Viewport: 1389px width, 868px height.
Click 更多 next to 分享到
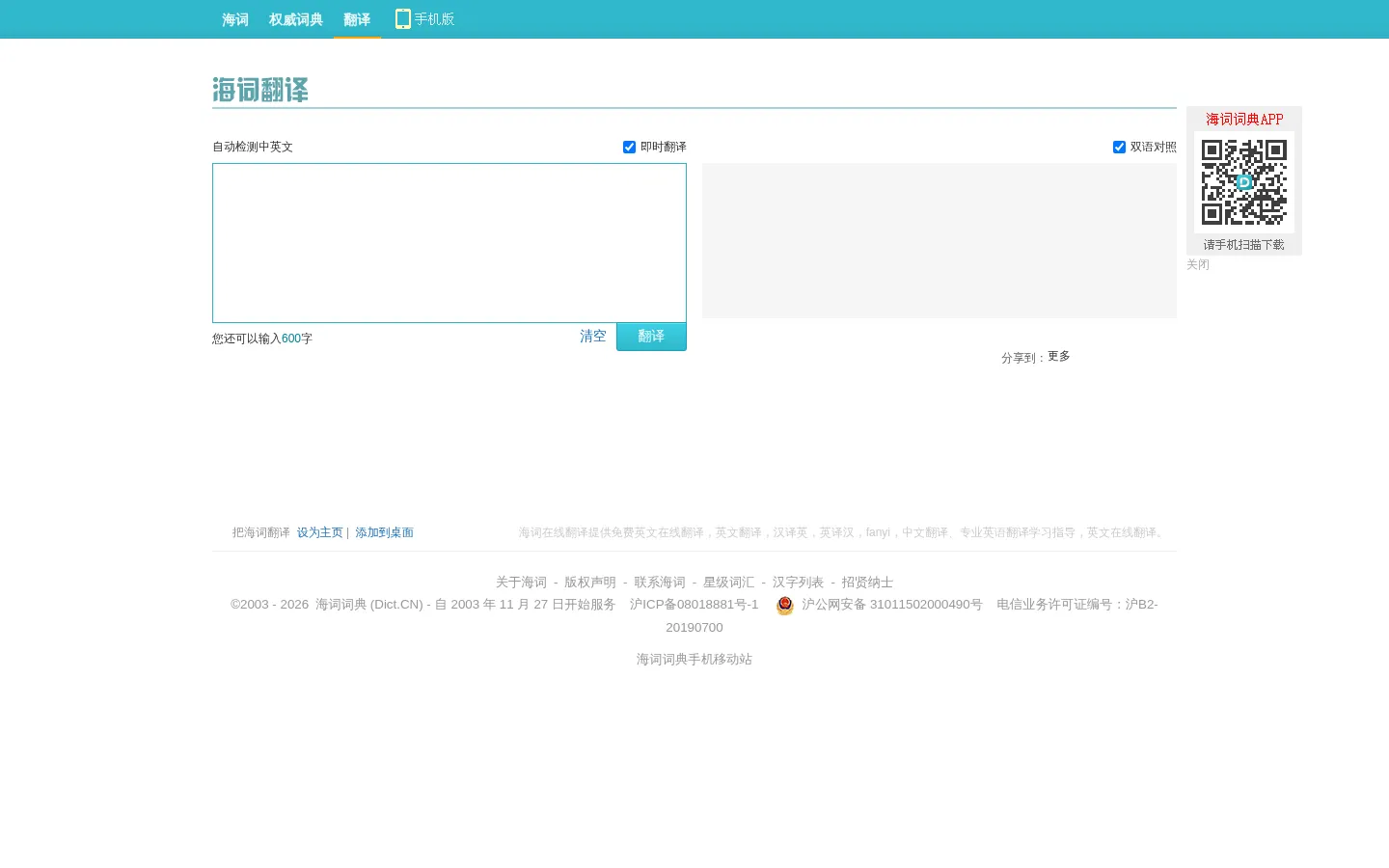pos(1059,356)
